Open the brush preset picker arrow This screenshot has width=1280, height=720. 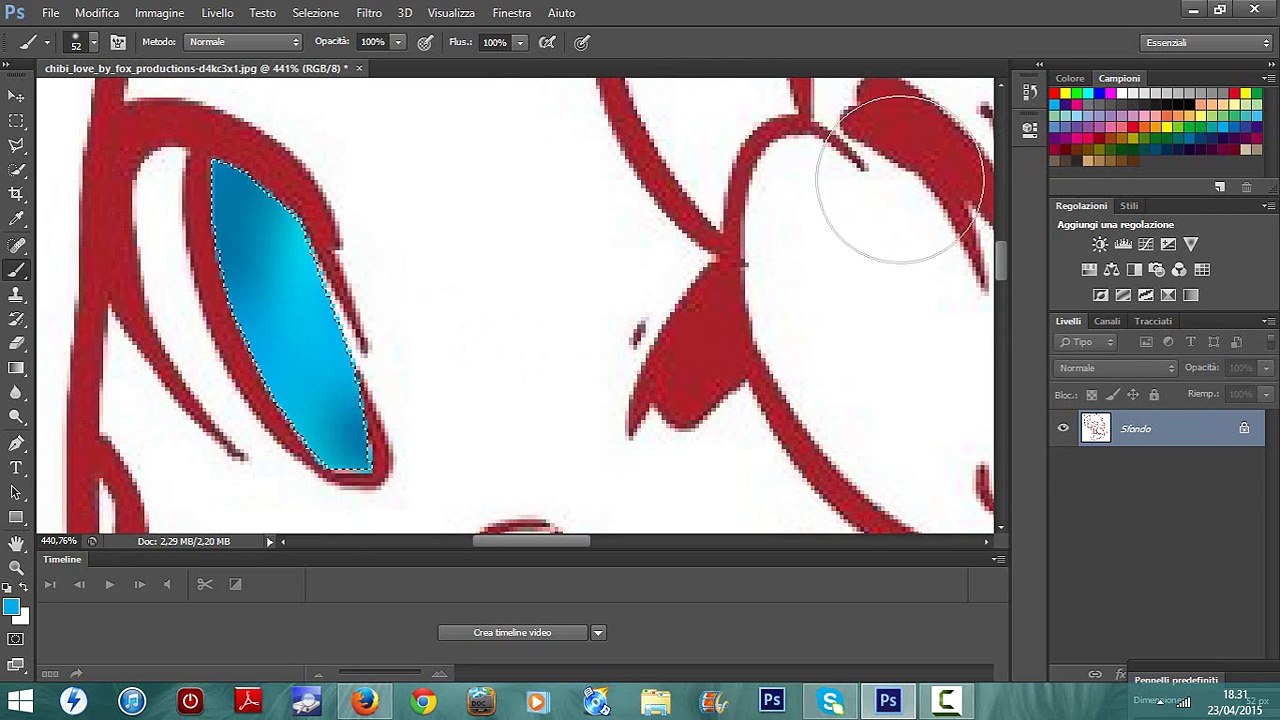pyautogui.click(x=93, y=42)
